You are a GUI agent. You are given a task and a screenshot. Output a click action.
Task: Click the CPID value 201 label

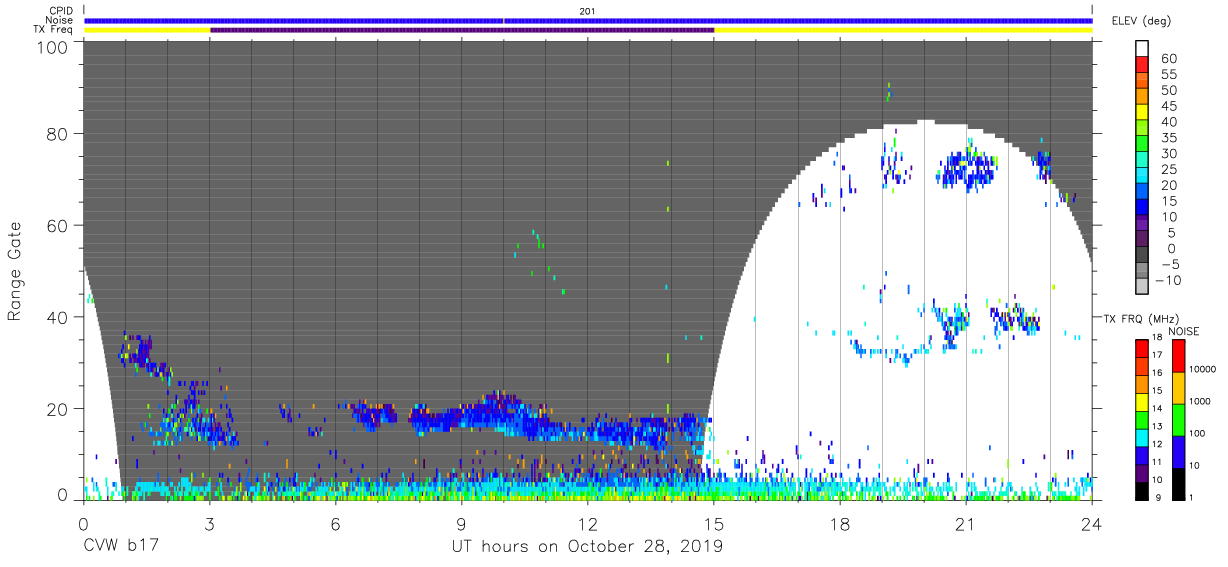click(588, 11)
